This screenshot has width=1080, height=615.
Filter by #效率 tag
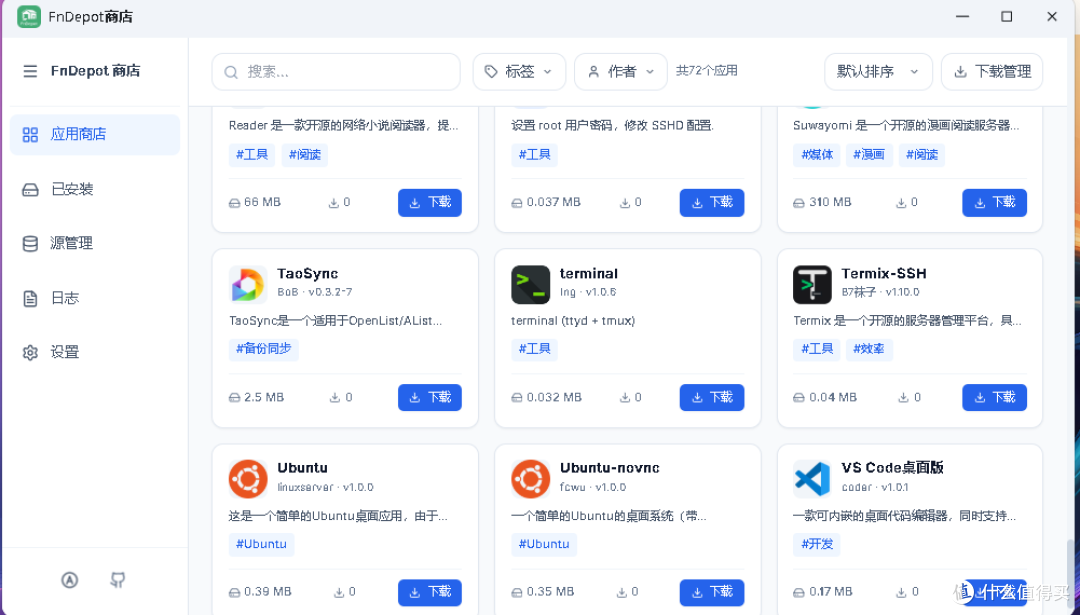tap(869, 349)
